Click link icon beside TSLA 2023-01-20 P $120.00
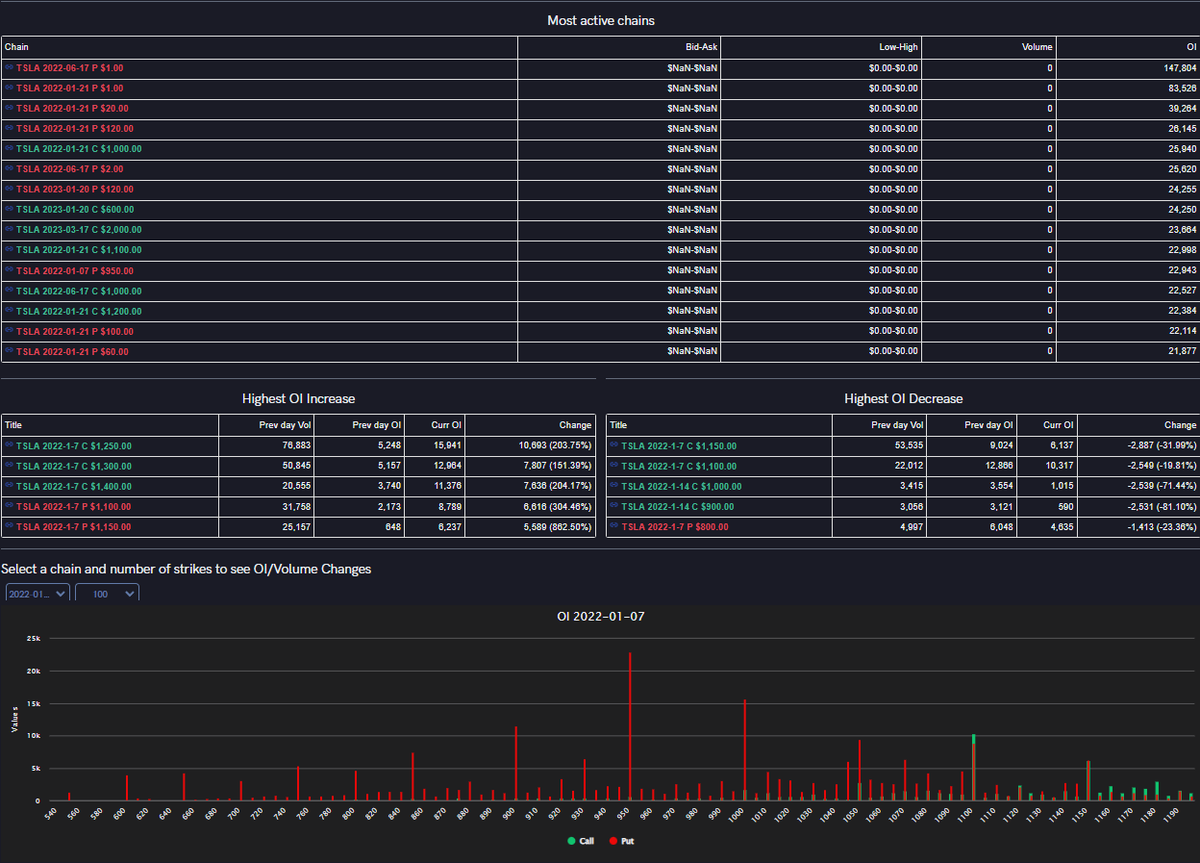Screen dimensions: 1200x863 9,189
